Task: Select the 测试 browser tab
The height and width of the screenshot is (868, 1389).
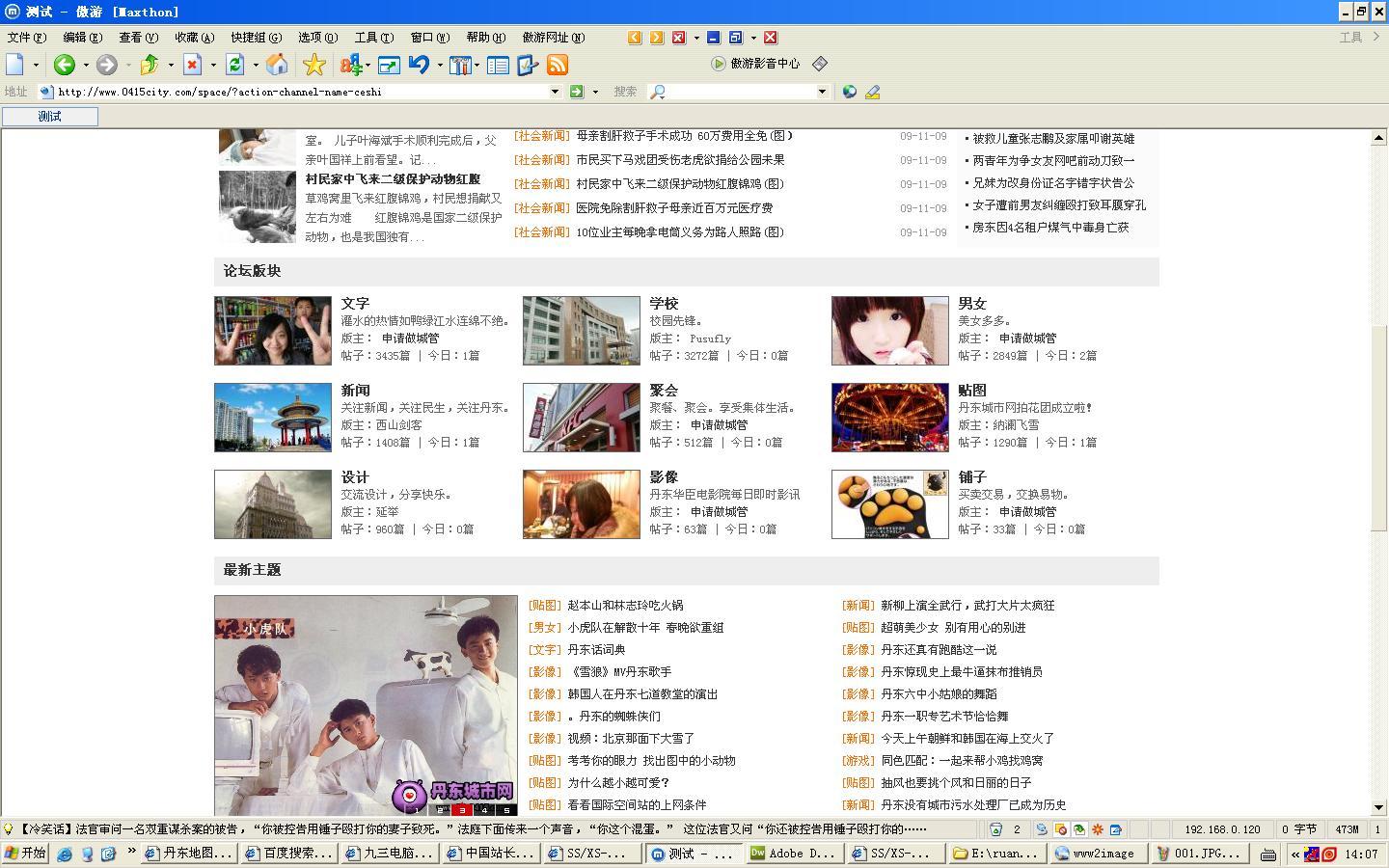Action: point(50,117)
